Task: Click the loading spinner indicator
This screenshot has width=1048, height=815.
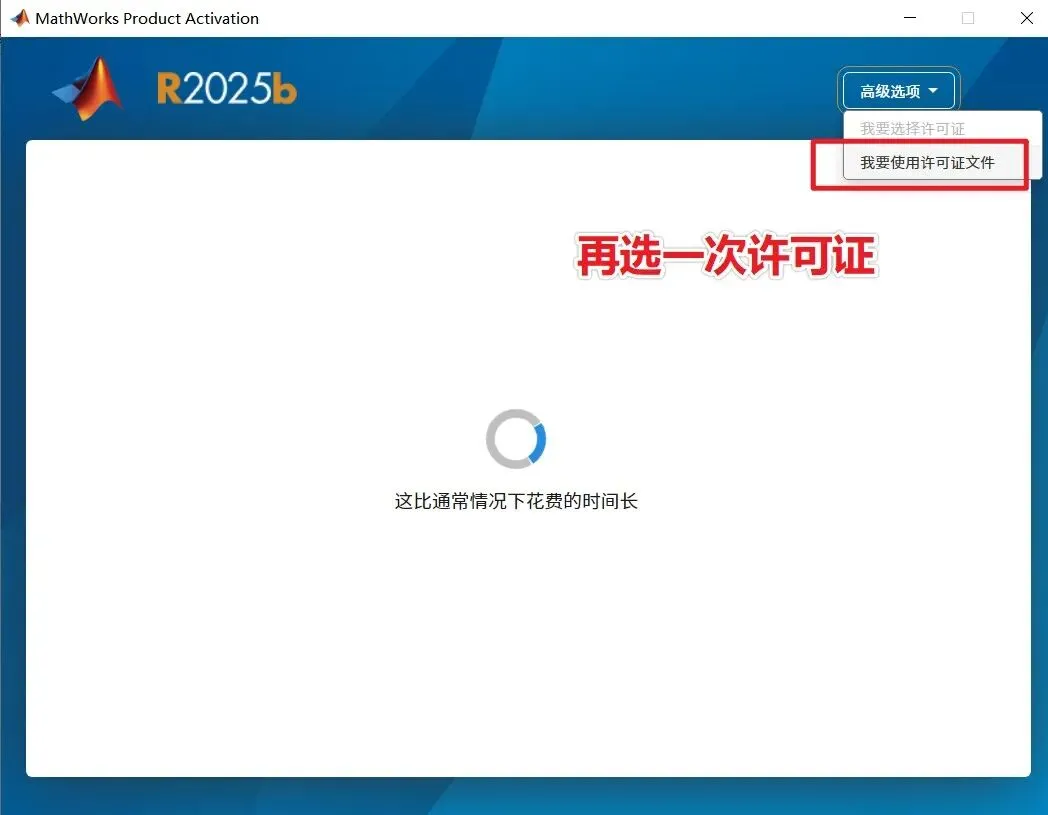Action: tap(515, 439)
